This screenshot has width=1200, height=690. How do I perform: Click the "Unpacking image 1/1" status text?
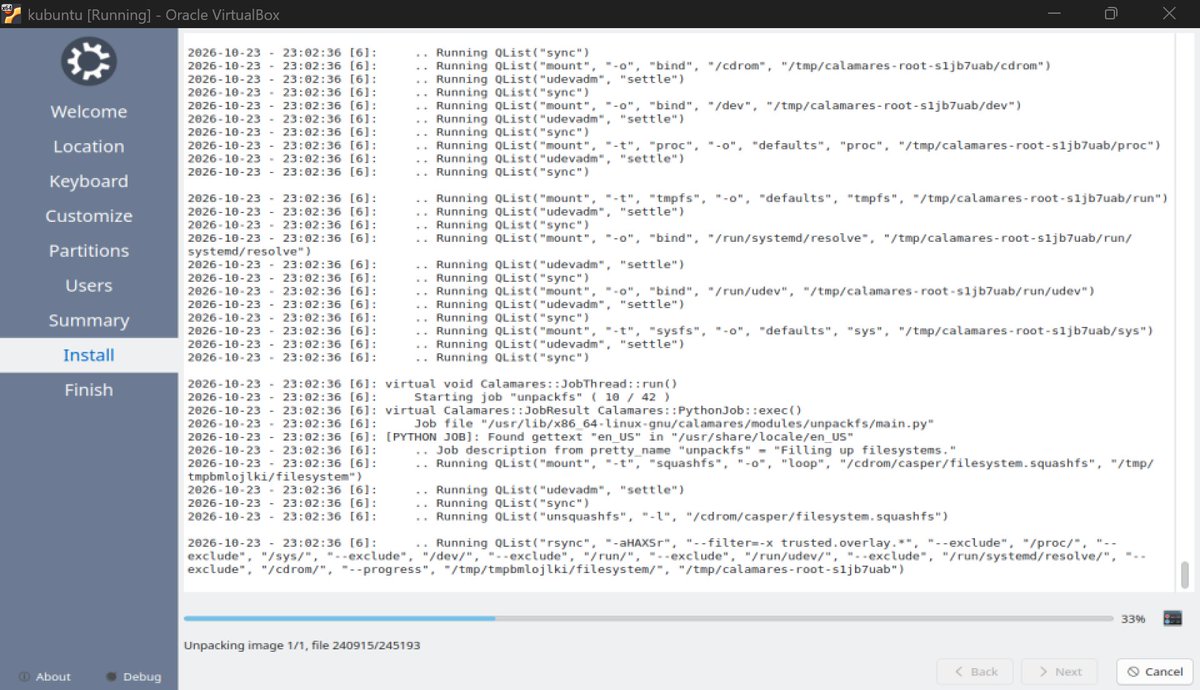[x=302, y=646]
